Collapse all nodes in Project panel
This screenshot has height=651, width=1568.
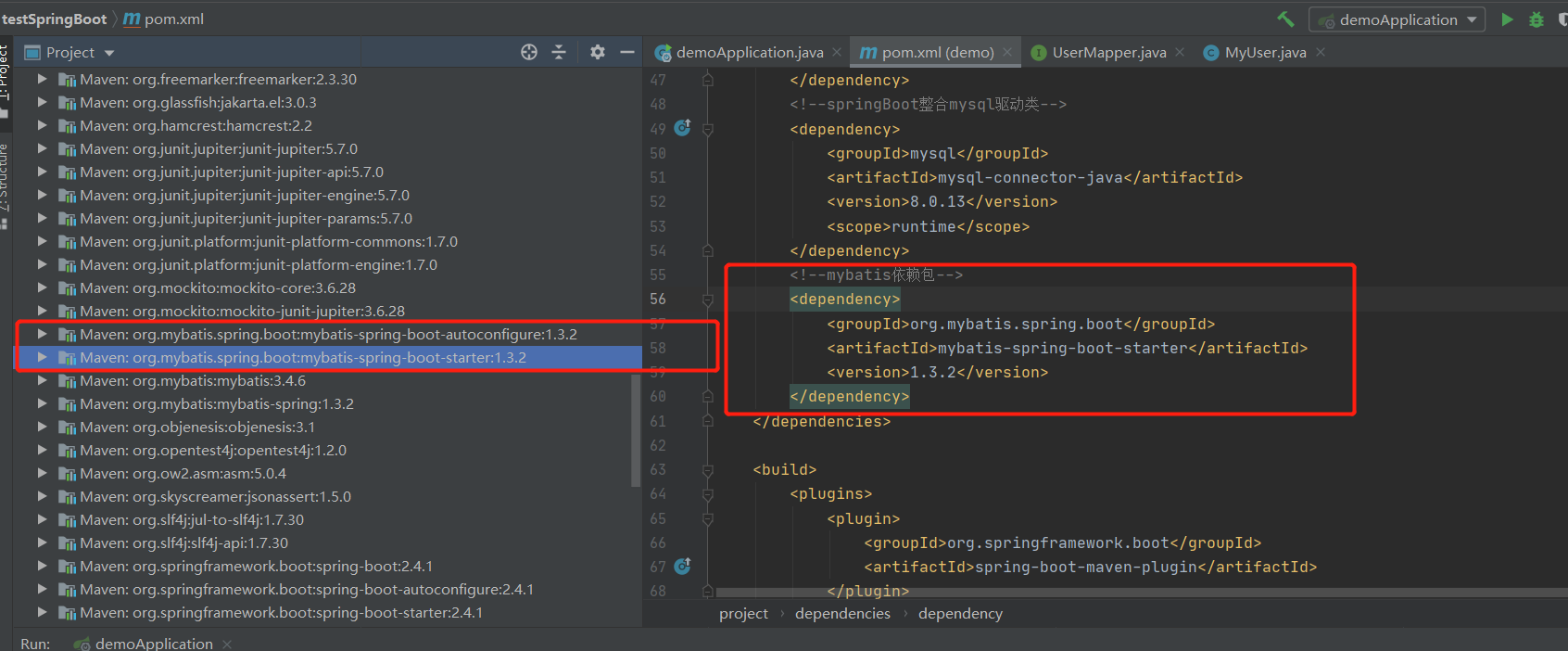coord(559,52)
